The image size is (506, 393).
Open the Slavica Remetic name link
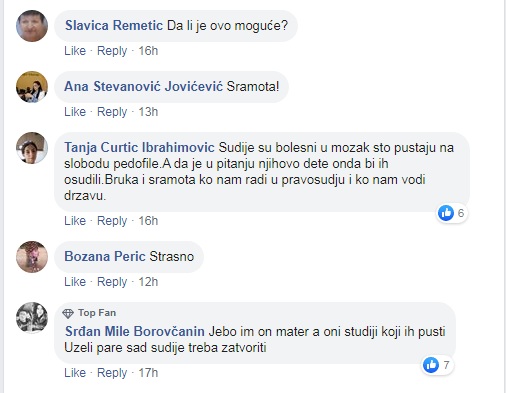pos(114,25)
